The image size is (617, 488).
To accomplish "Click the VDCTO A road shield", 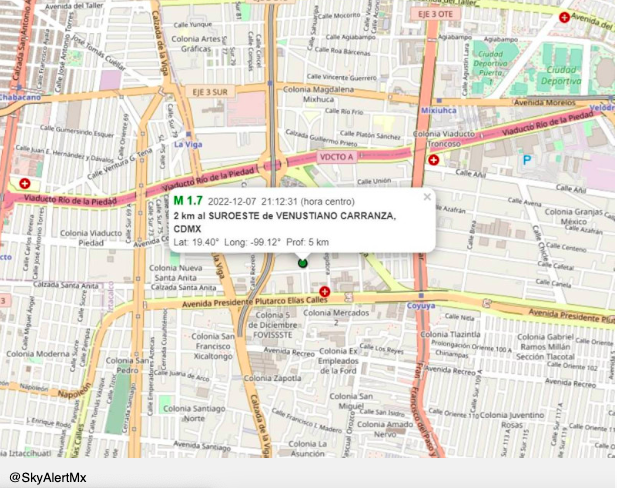I will pos(339,157).
